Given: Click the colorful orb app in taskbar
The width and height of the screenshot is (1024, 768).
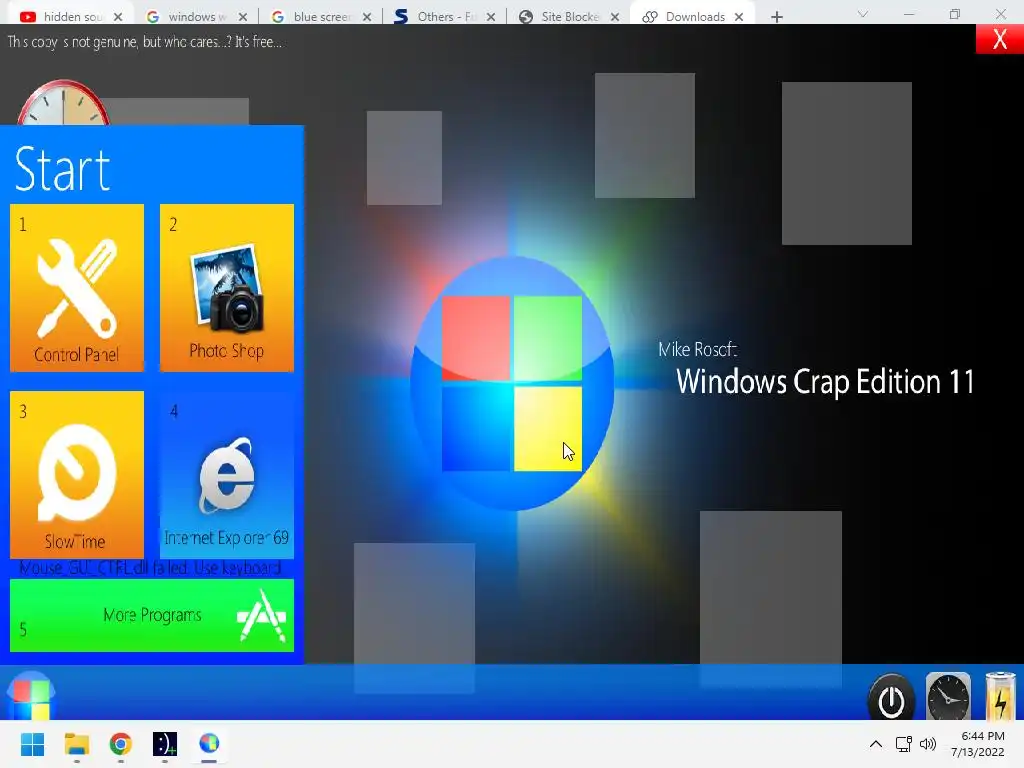Looking at the screenshot, I should pyautogui.click(x=209, y=744).
